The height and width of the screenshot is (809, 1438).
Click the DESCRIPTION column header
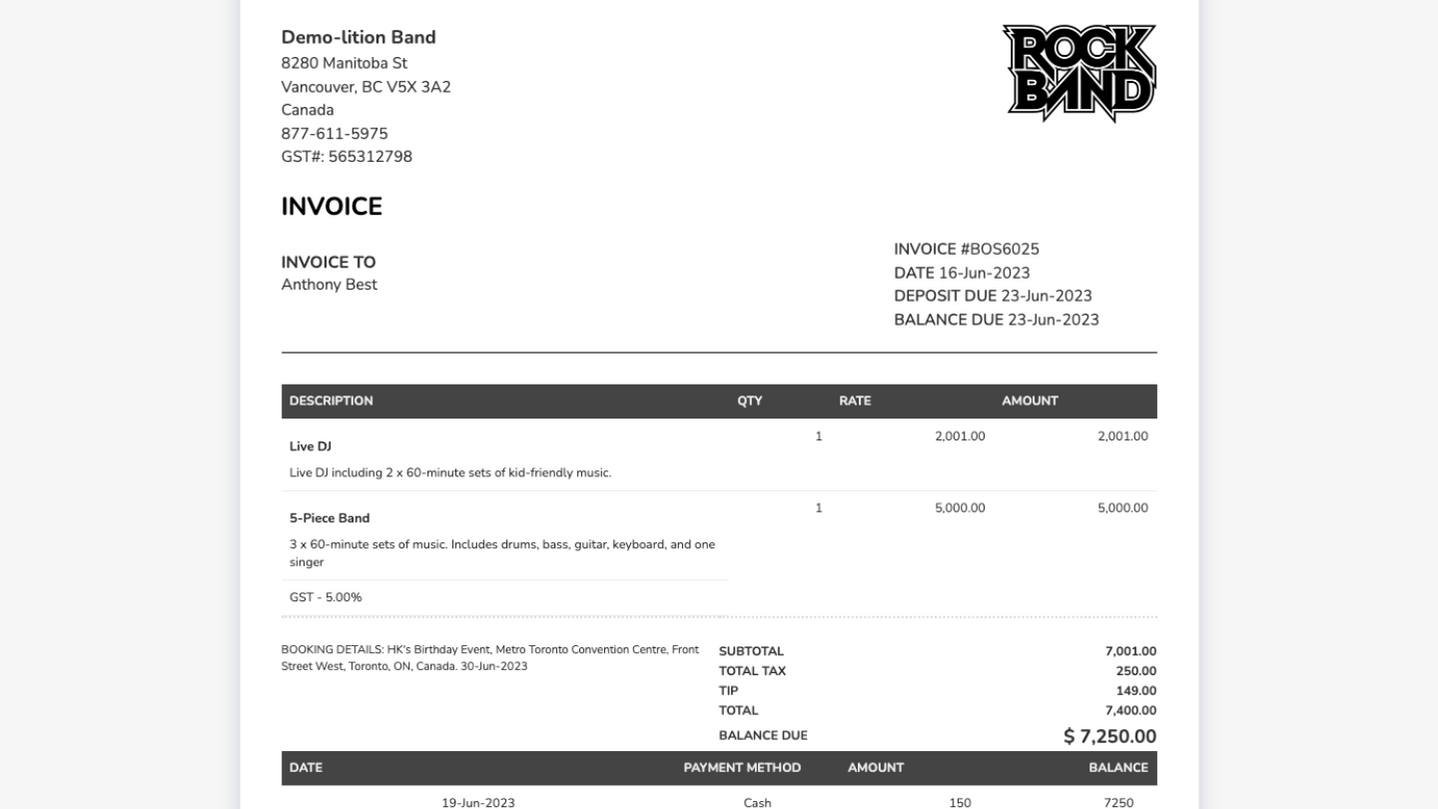coord(331,401)
